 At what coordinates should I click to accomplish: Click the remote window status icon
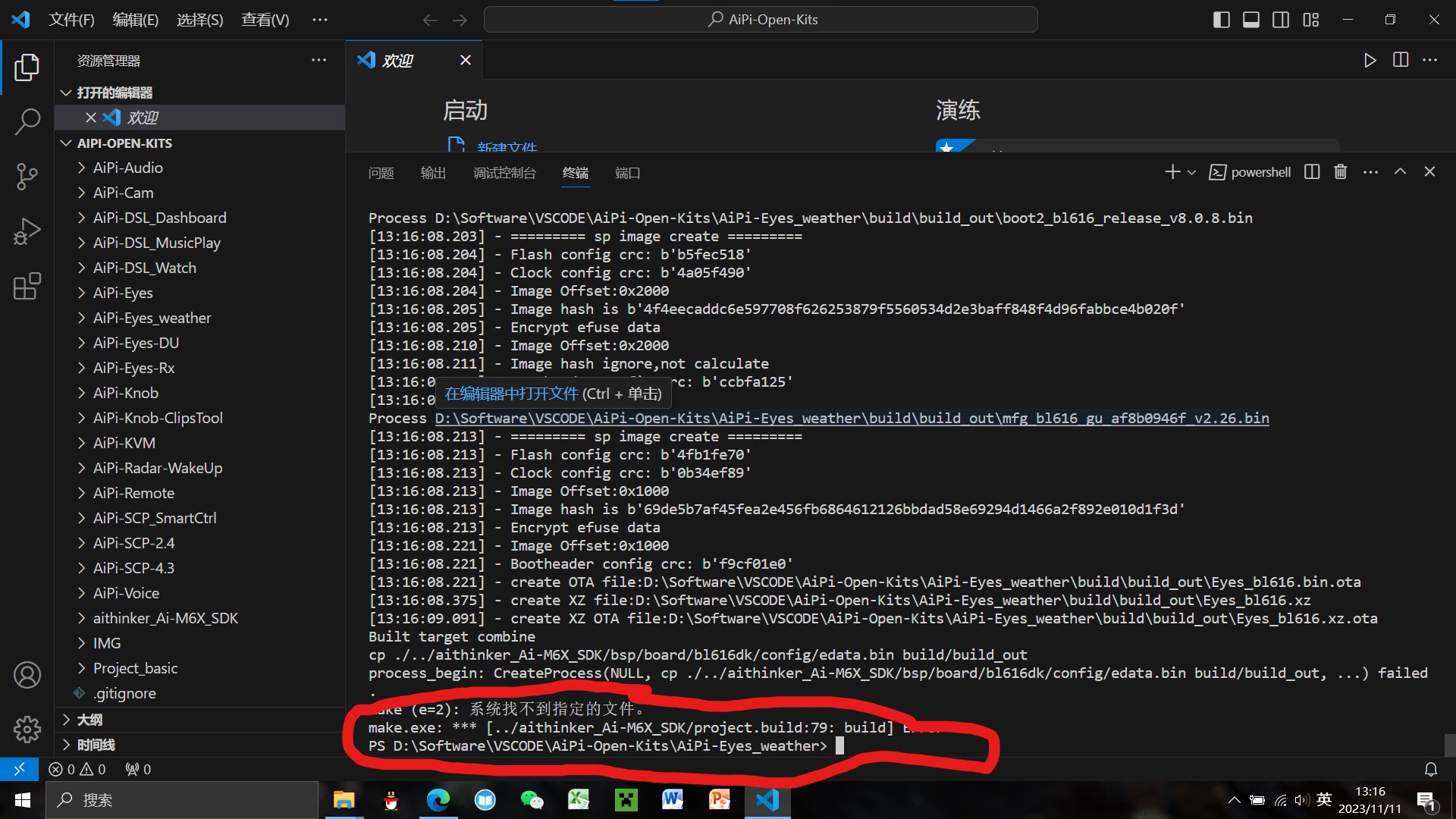tap(19, 769)
